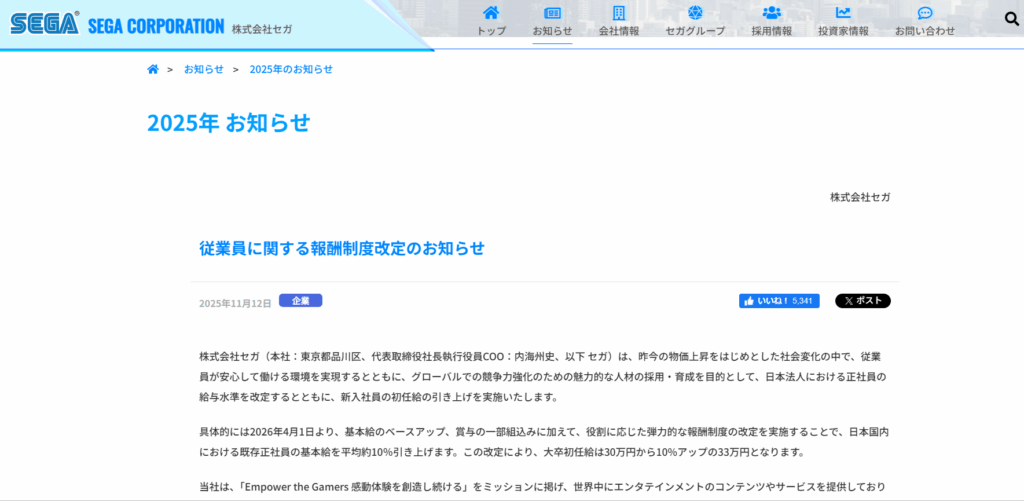1024x501 pixels.
Task: Open search with the magnifier icon
Action: 1011,19
